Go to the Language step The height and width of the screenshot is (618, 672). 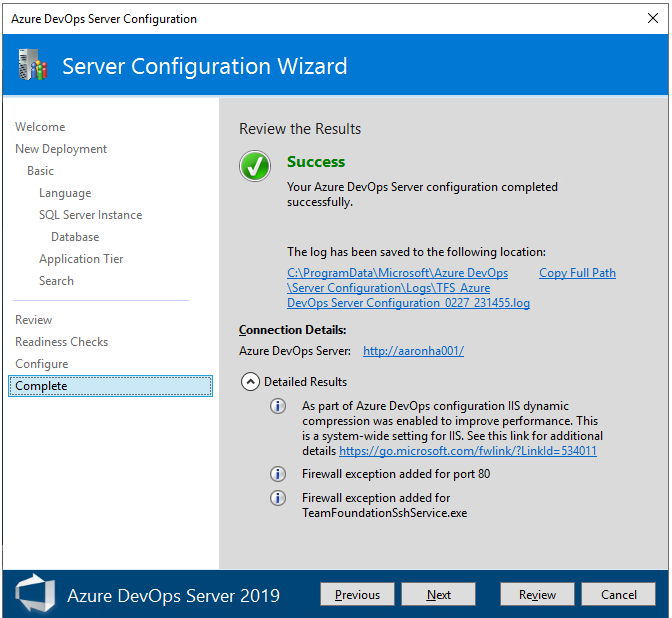click(65, 193)
